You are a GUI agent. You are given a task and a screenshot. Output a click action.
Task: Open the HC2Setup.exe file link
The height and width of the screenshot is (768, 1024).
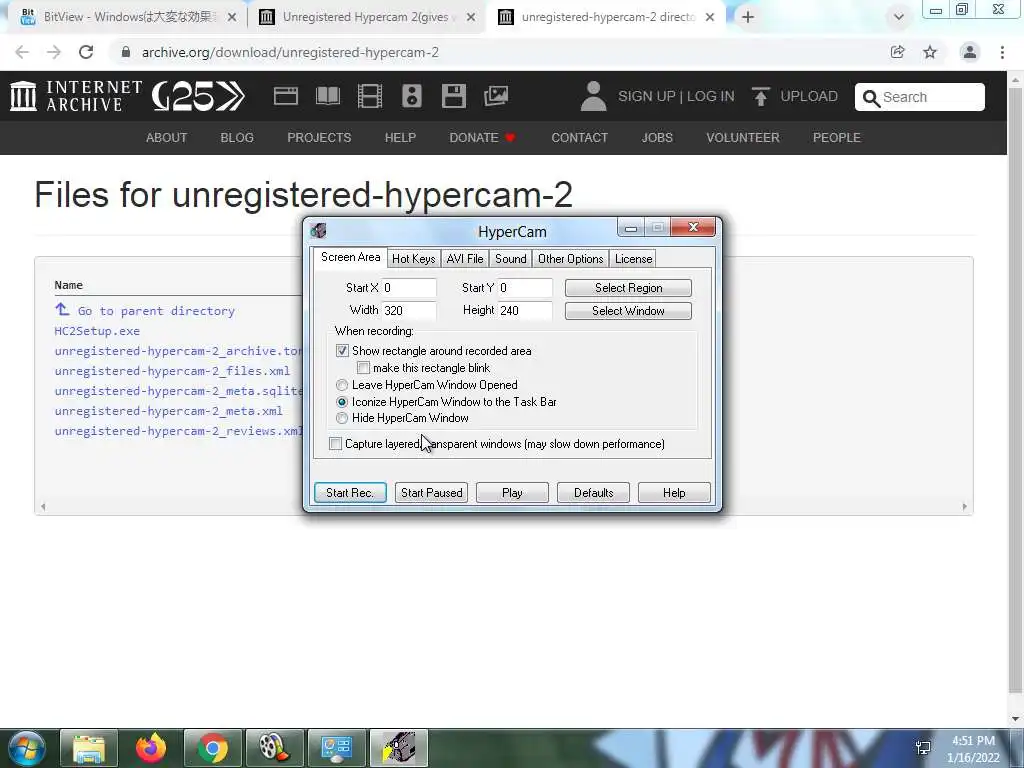click(97, 331)
